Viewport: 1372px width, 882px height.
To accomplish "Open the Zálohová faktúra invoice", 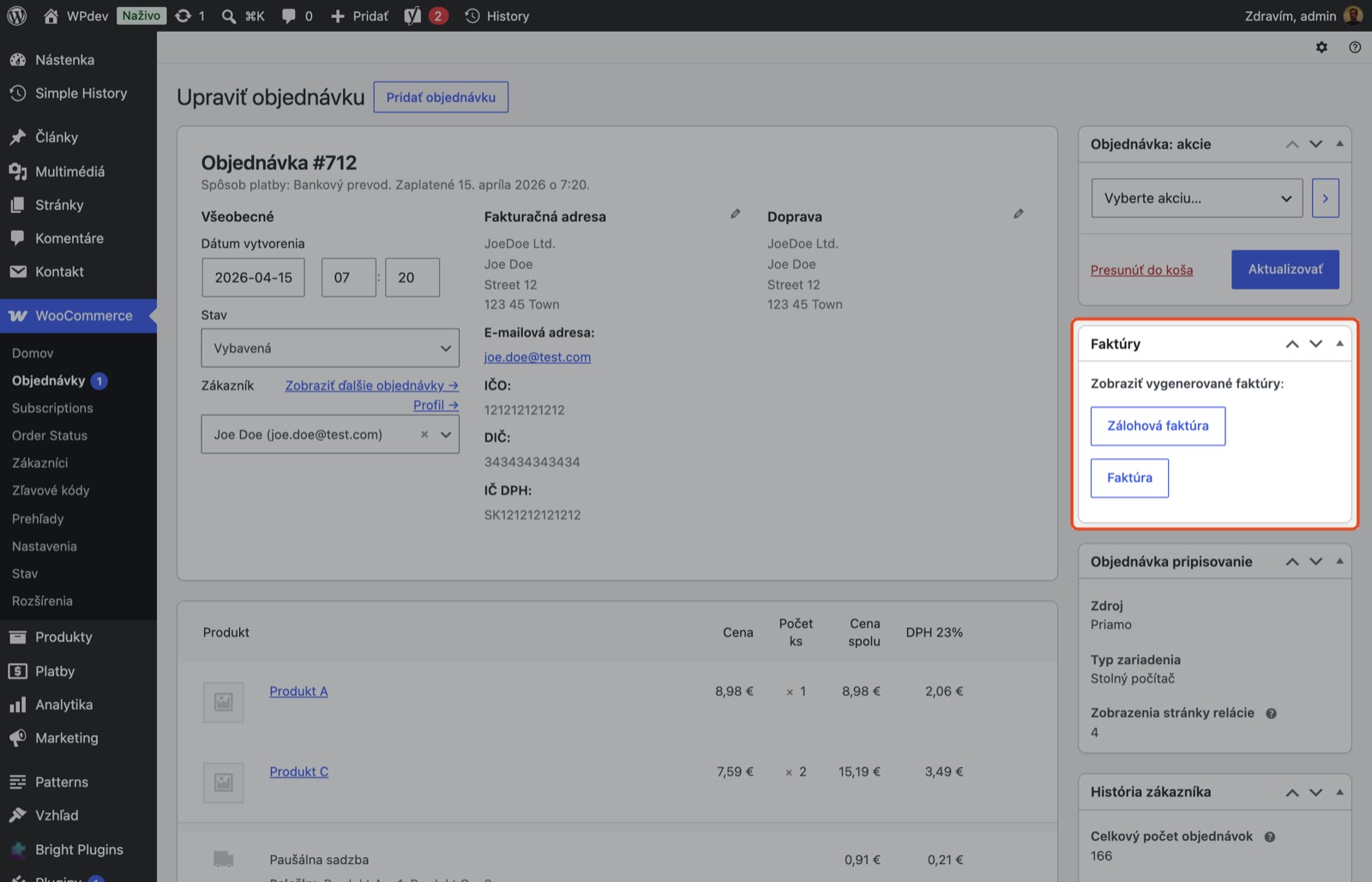I will tap(1158, 426).
